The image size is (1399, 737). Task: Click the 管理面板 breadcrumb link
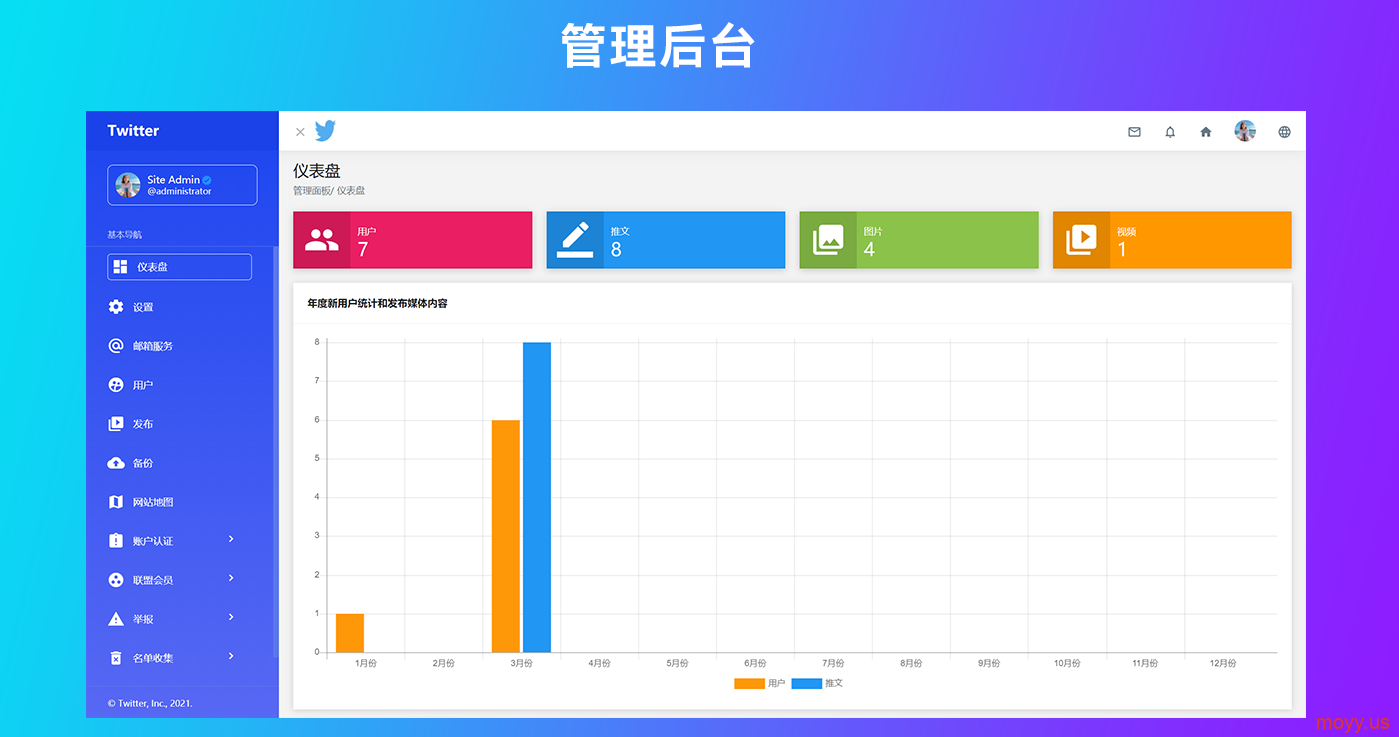coord(311,190)
